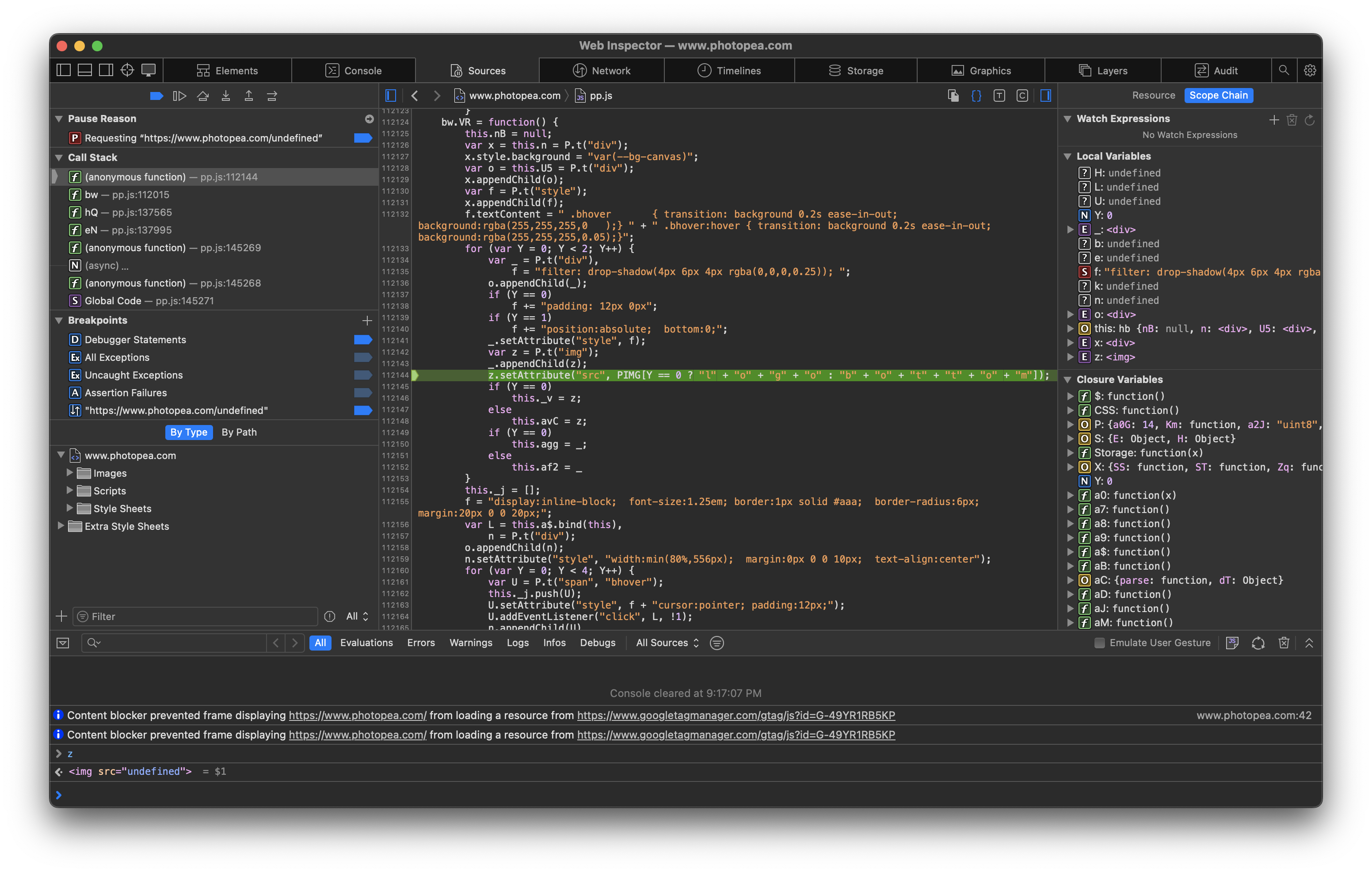1372x873 pixels.
Task: Collapse the Call Stack section
Action: pyautogui.click(x=59, y=157)
